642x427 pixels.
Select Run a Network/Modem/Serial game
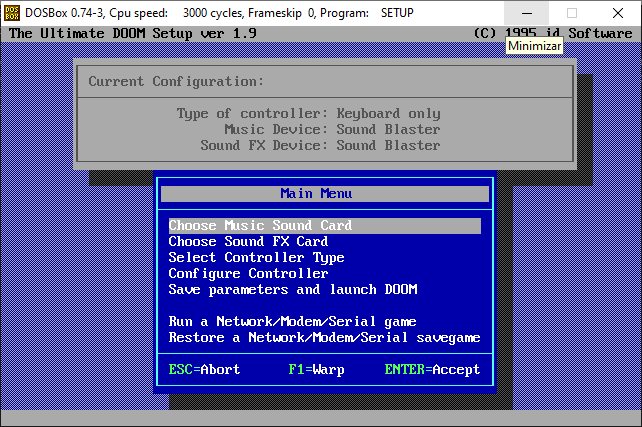point(292,322)
